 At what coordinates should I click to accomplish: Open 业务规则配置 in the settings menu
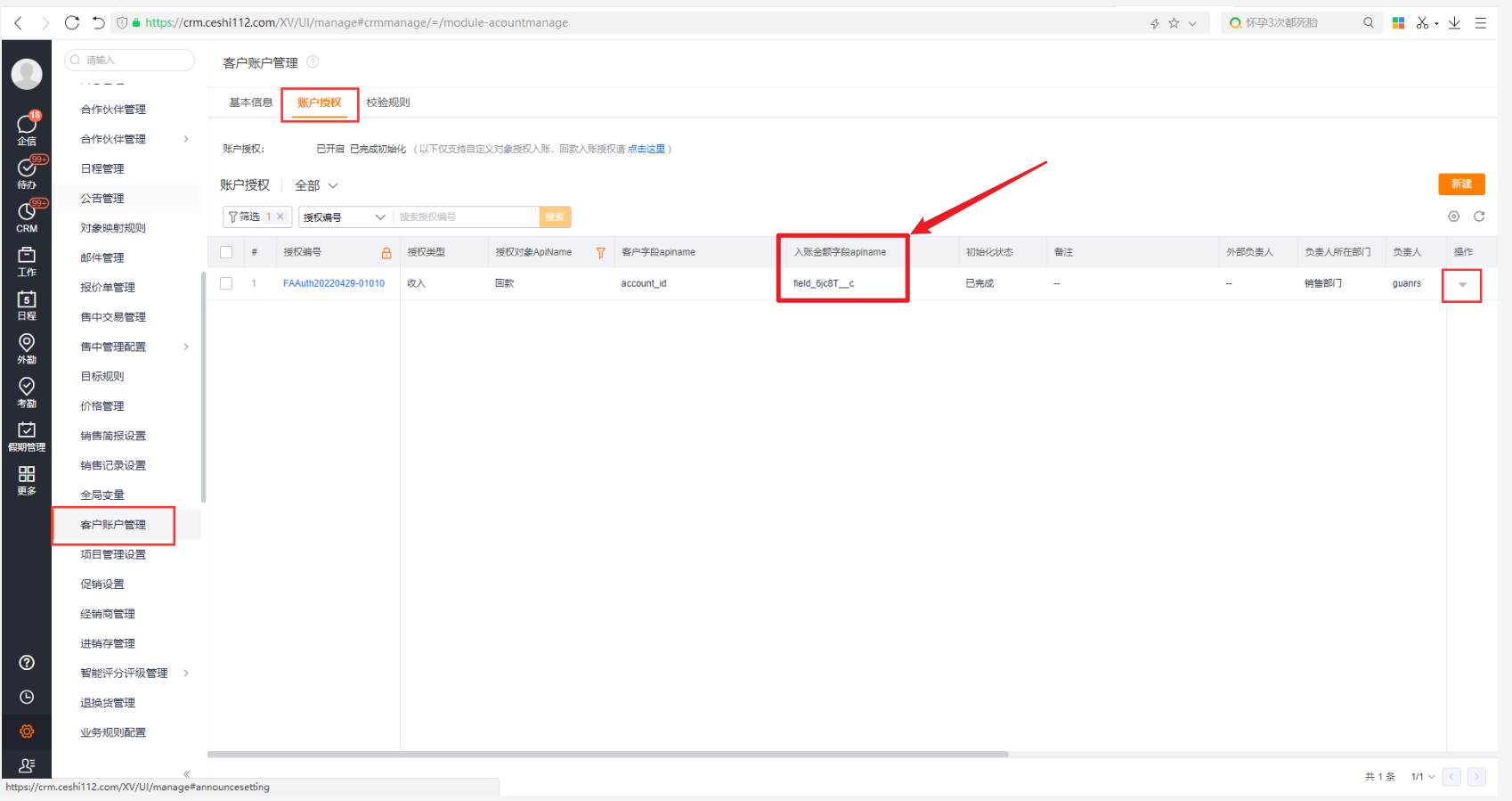pos(113,732)
